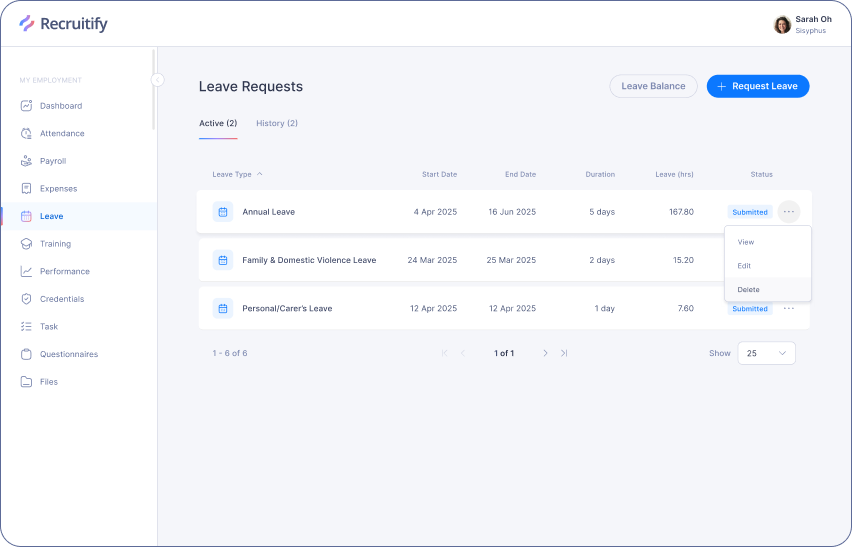Select the Payroll icon in sidebar
This screenshot has width=852, height=547.
click(x=27, y=161)
